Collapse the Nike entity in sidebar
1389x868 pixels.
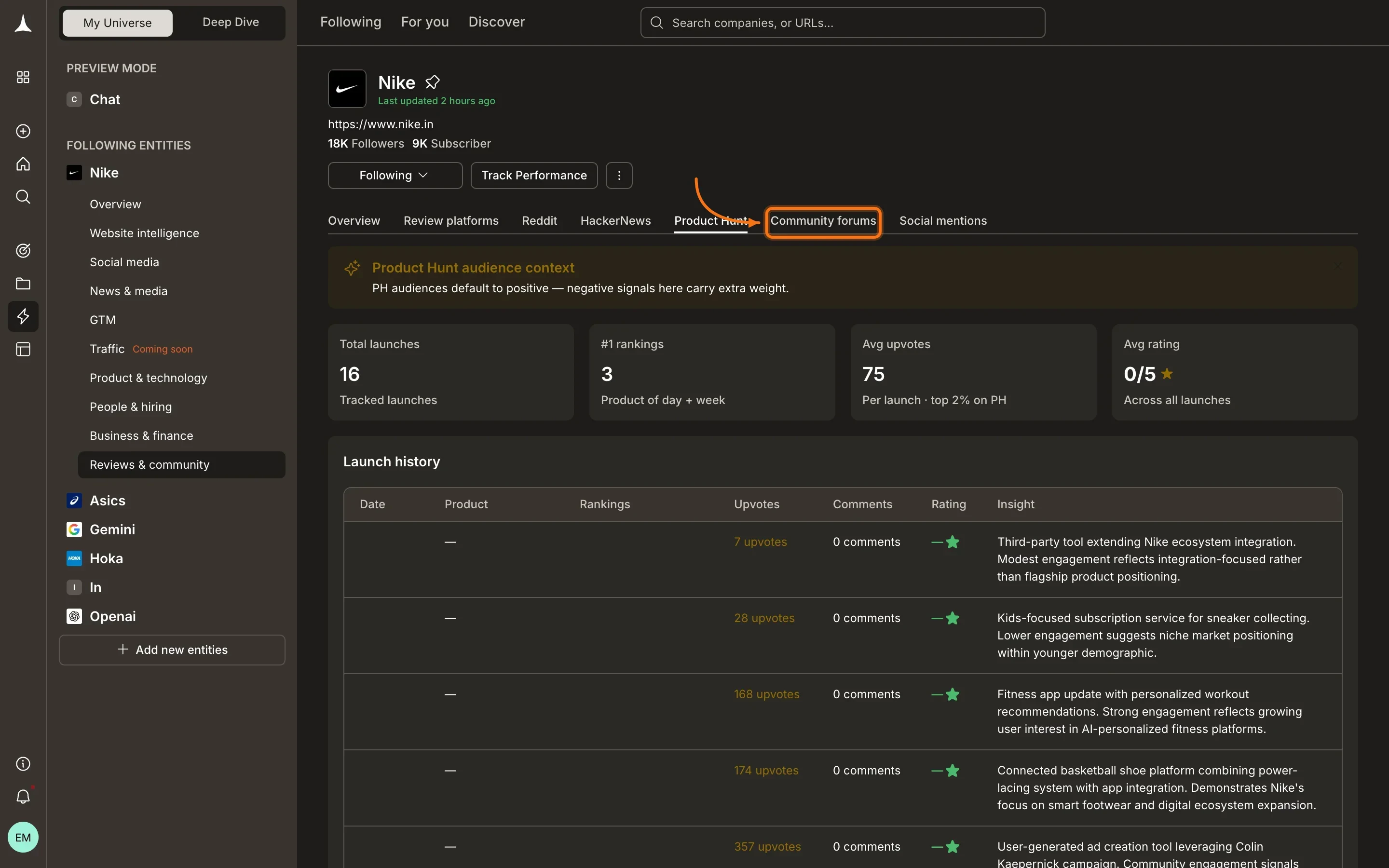(x=104, y=173)
